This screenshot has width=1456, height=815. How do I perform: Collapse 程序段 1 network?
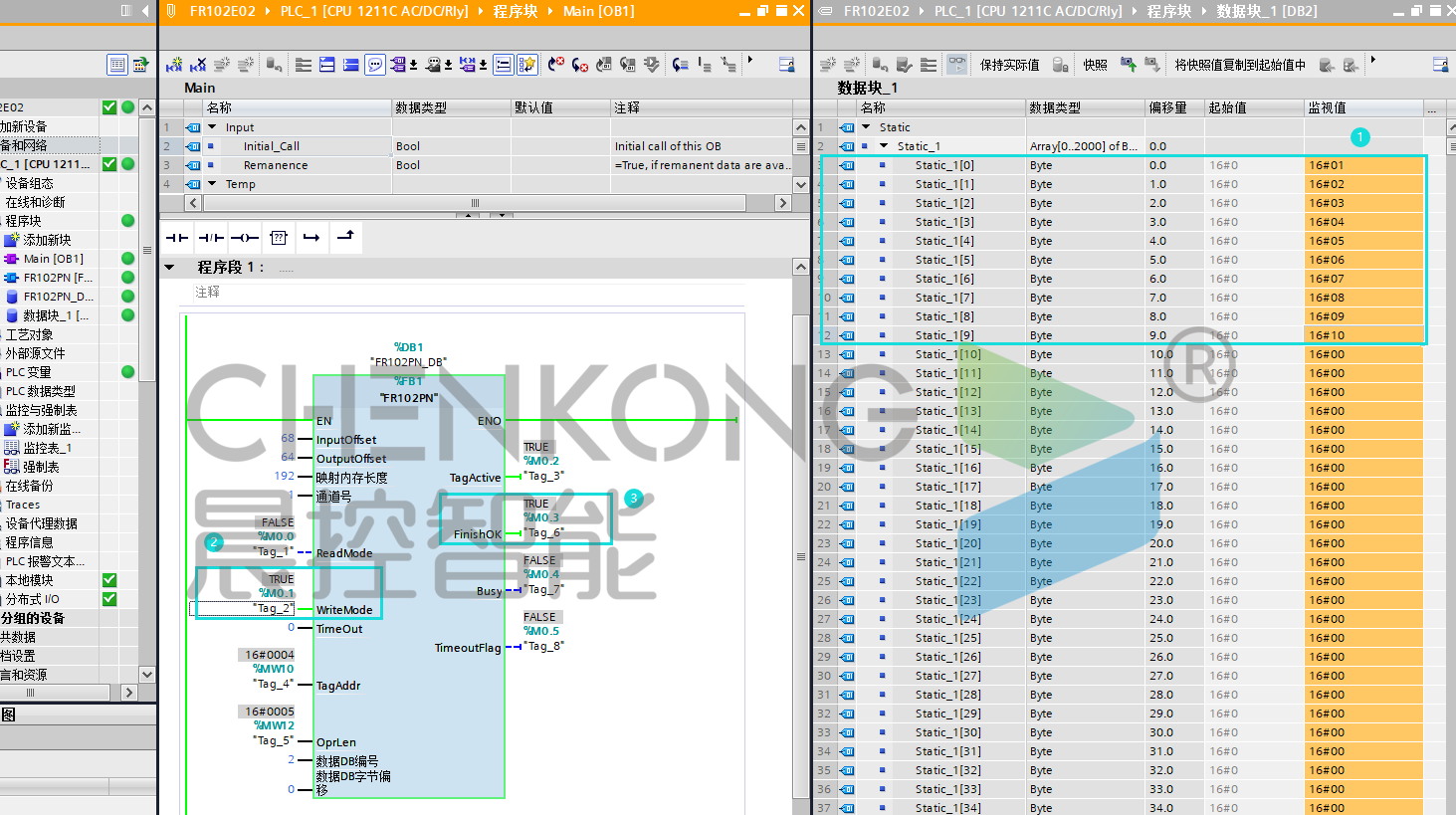(x=169, y=267)
